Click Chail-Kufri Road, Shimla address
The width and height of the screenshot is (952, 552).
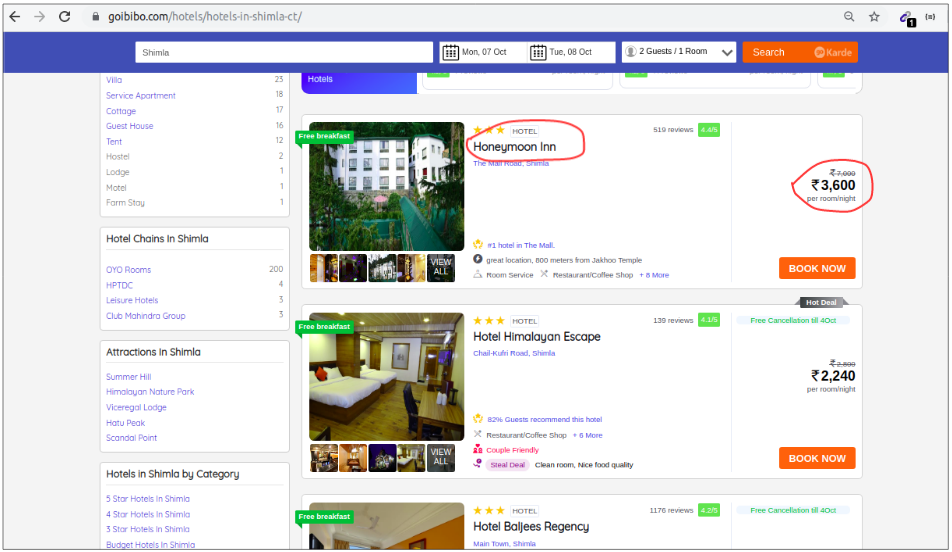point(514,353)
